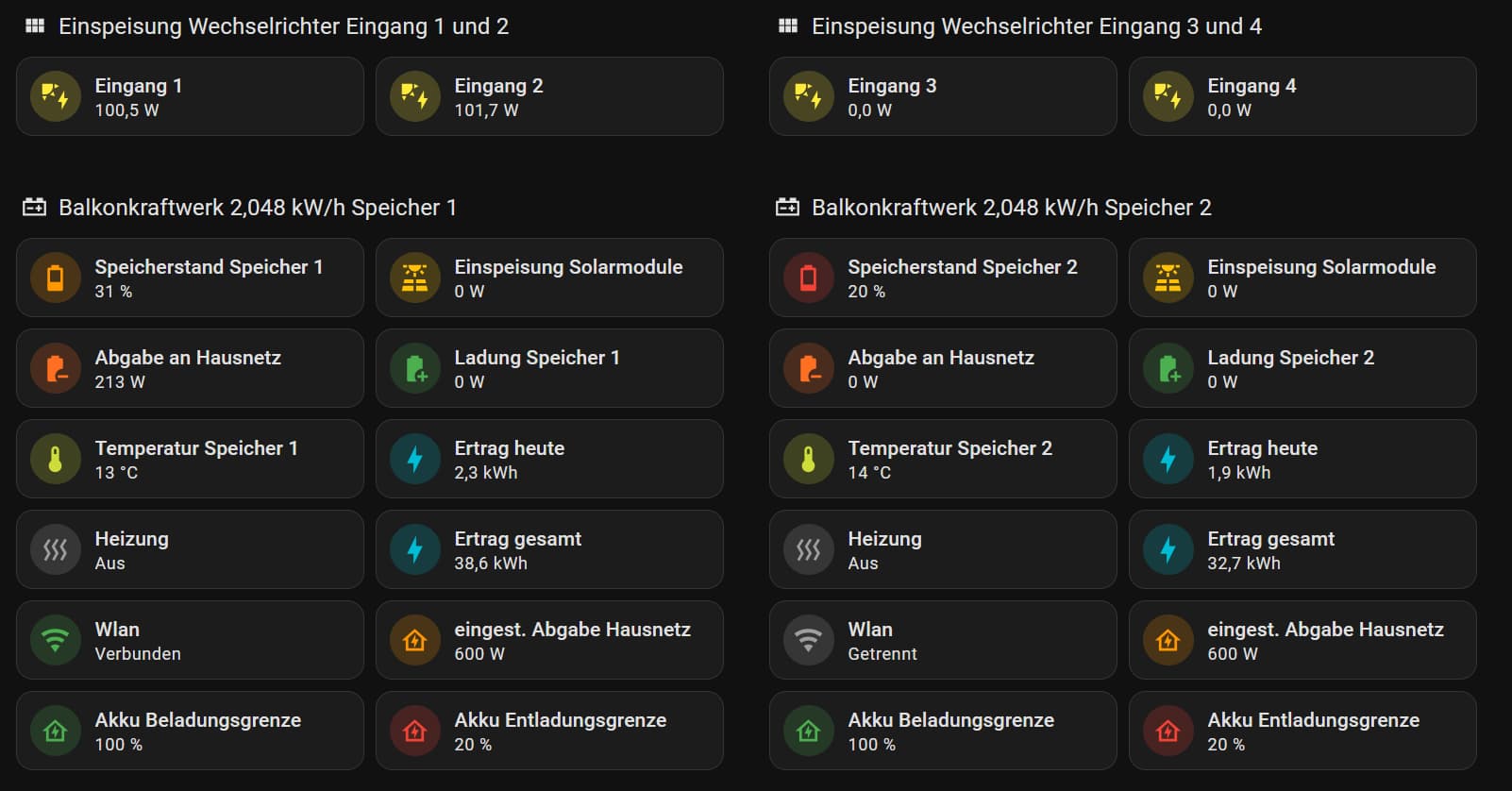
Task: Click the Speicherstand Speicher 1 battery icon
Action: coord(56,278)
